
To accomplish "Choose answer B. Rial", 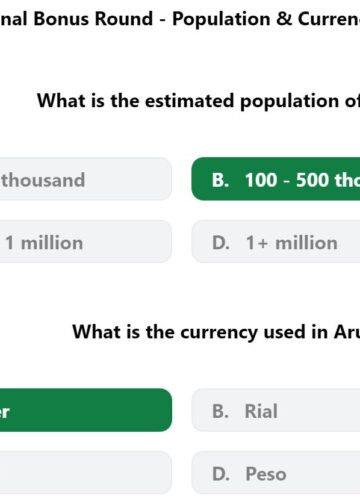I will [276, 411].
